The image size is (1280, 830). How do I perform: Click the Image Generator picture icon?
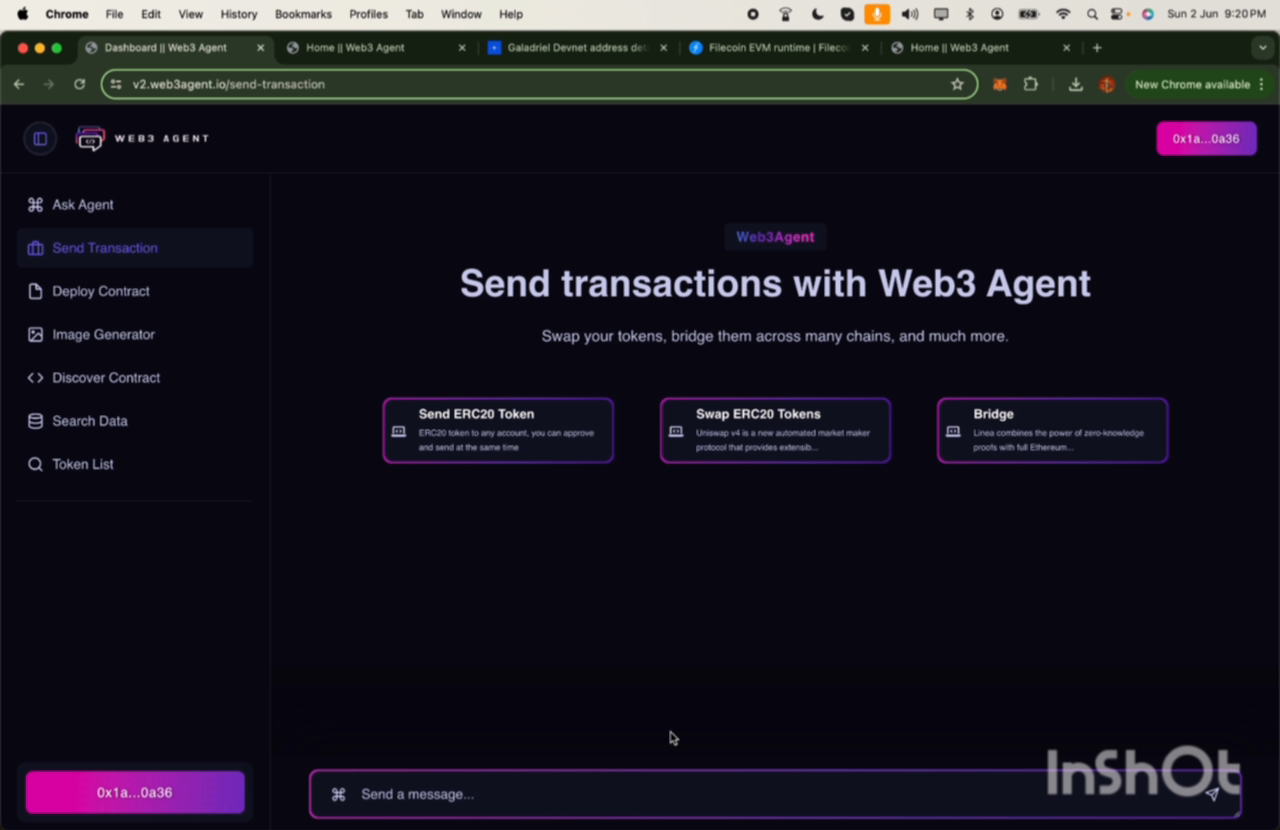click(35, 335)
